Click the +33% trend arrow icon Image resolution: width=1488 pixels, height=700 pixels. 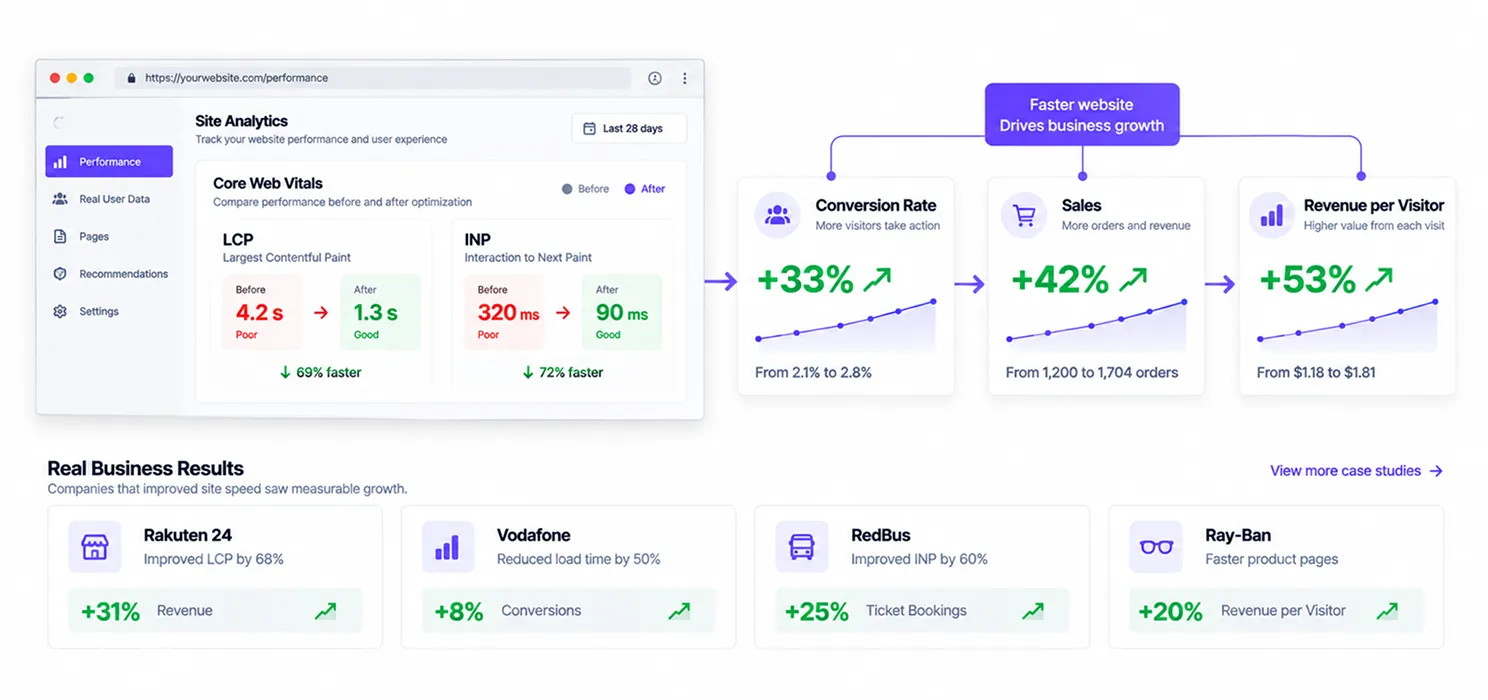[875, 279]
